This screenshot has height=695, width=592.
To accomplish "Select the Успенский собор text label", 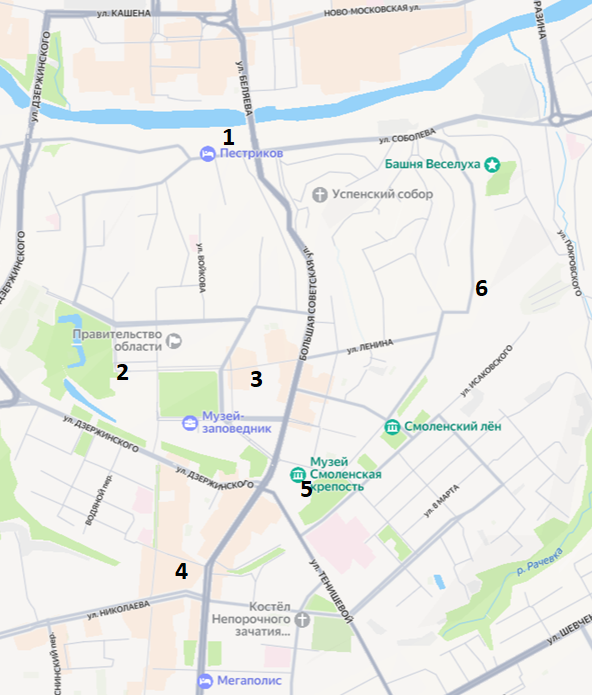I will tap(382, 194).
